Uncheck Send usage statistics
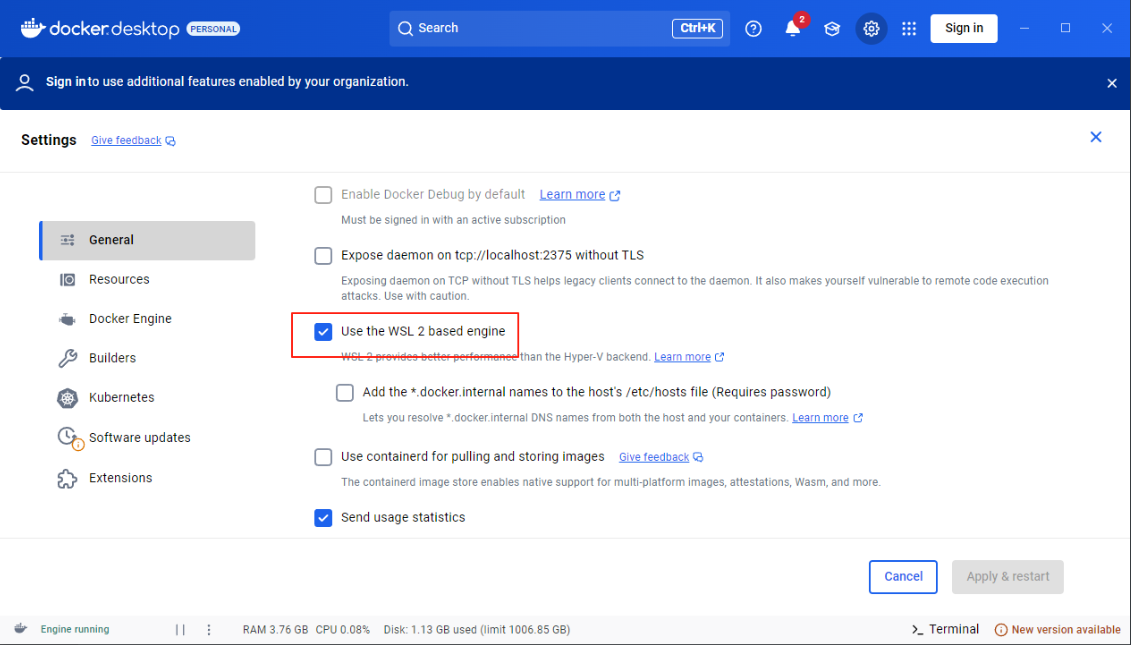The image size is (1131, 645). (x=323, y=518)
